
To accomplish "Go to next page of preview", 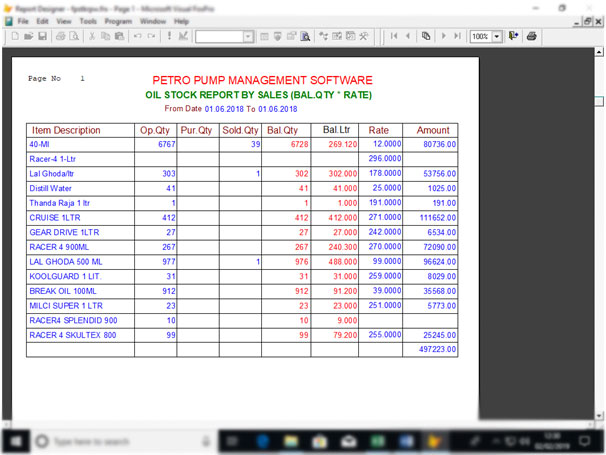I will pos(444,36).
